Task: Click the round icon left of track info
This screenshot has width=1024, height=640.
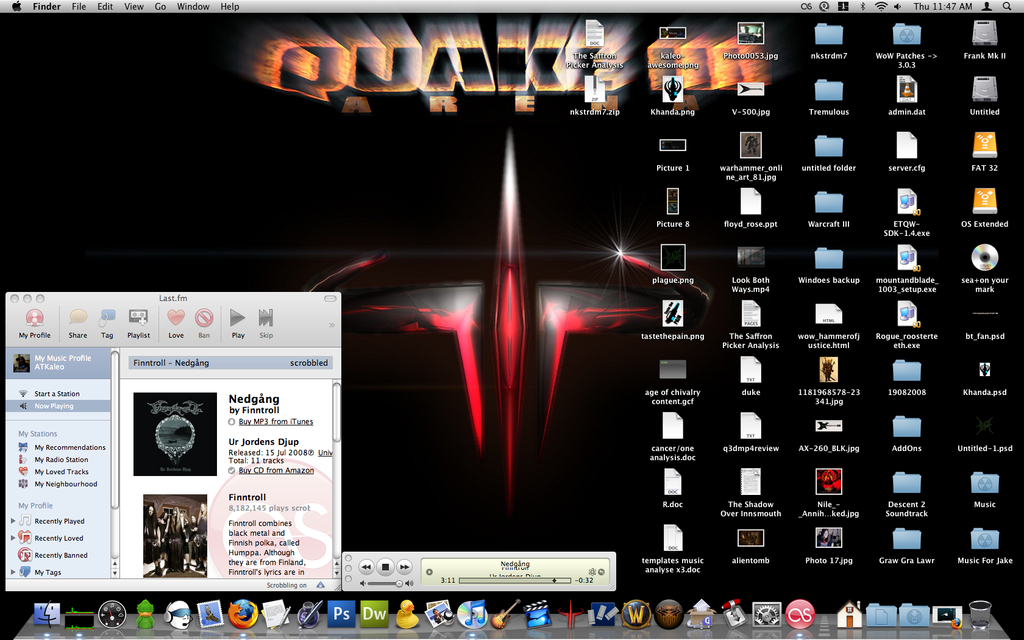Action: click(429, 572)
